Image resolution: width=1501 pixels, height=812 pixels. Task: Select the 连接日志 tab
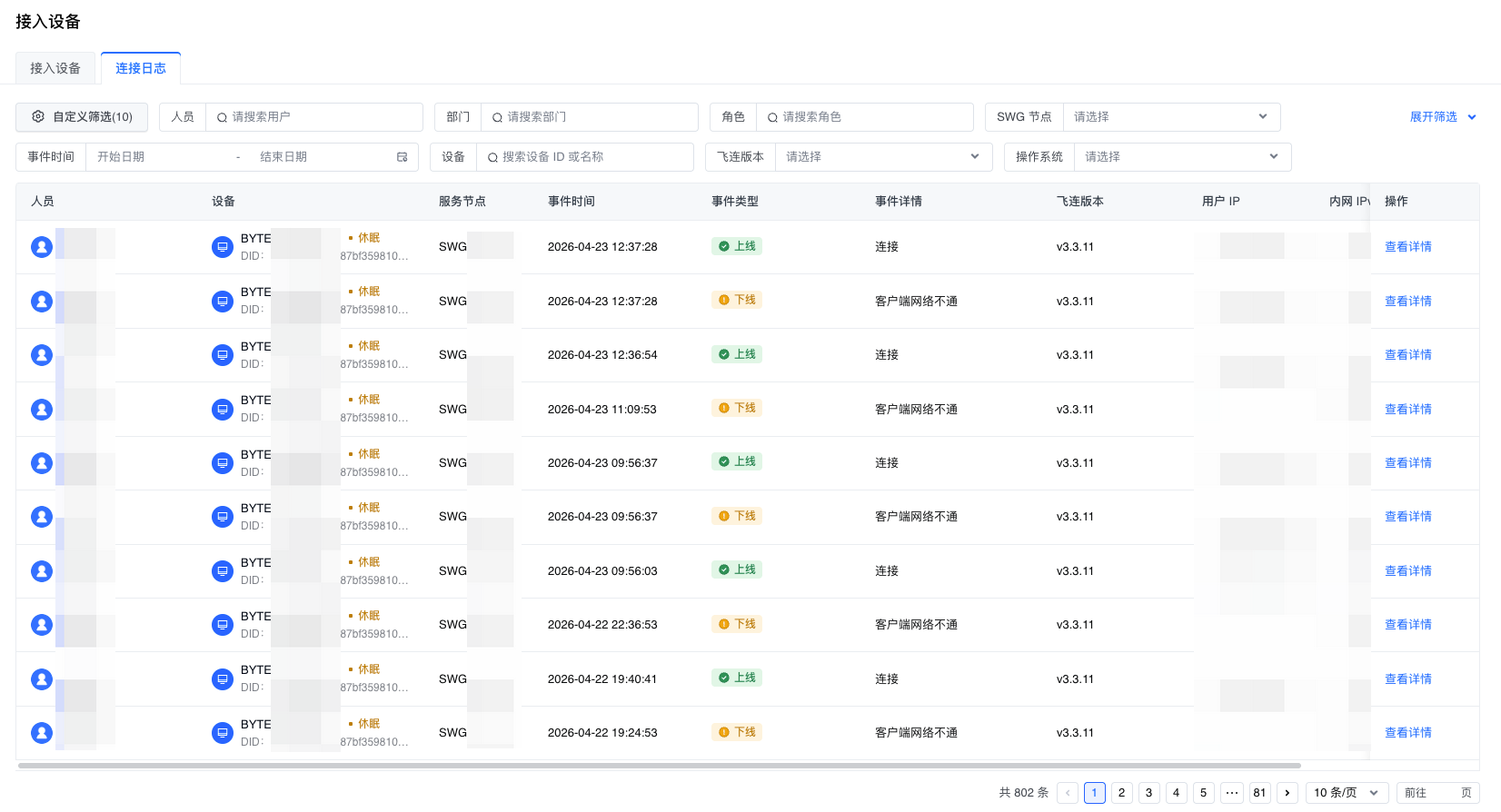pos(141,68)
